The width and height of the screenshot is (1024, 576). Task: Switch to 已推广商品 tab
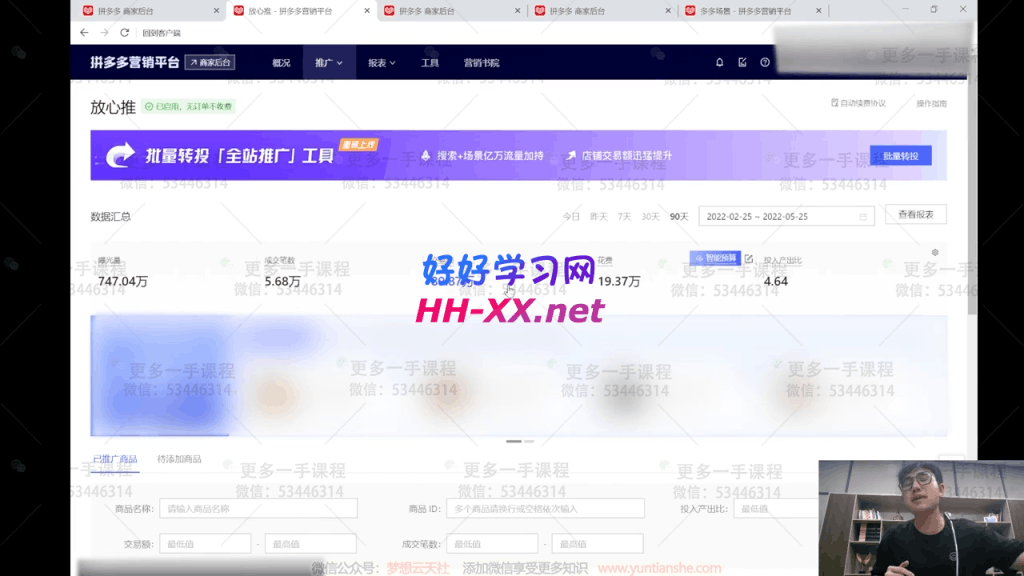point(115,459)
